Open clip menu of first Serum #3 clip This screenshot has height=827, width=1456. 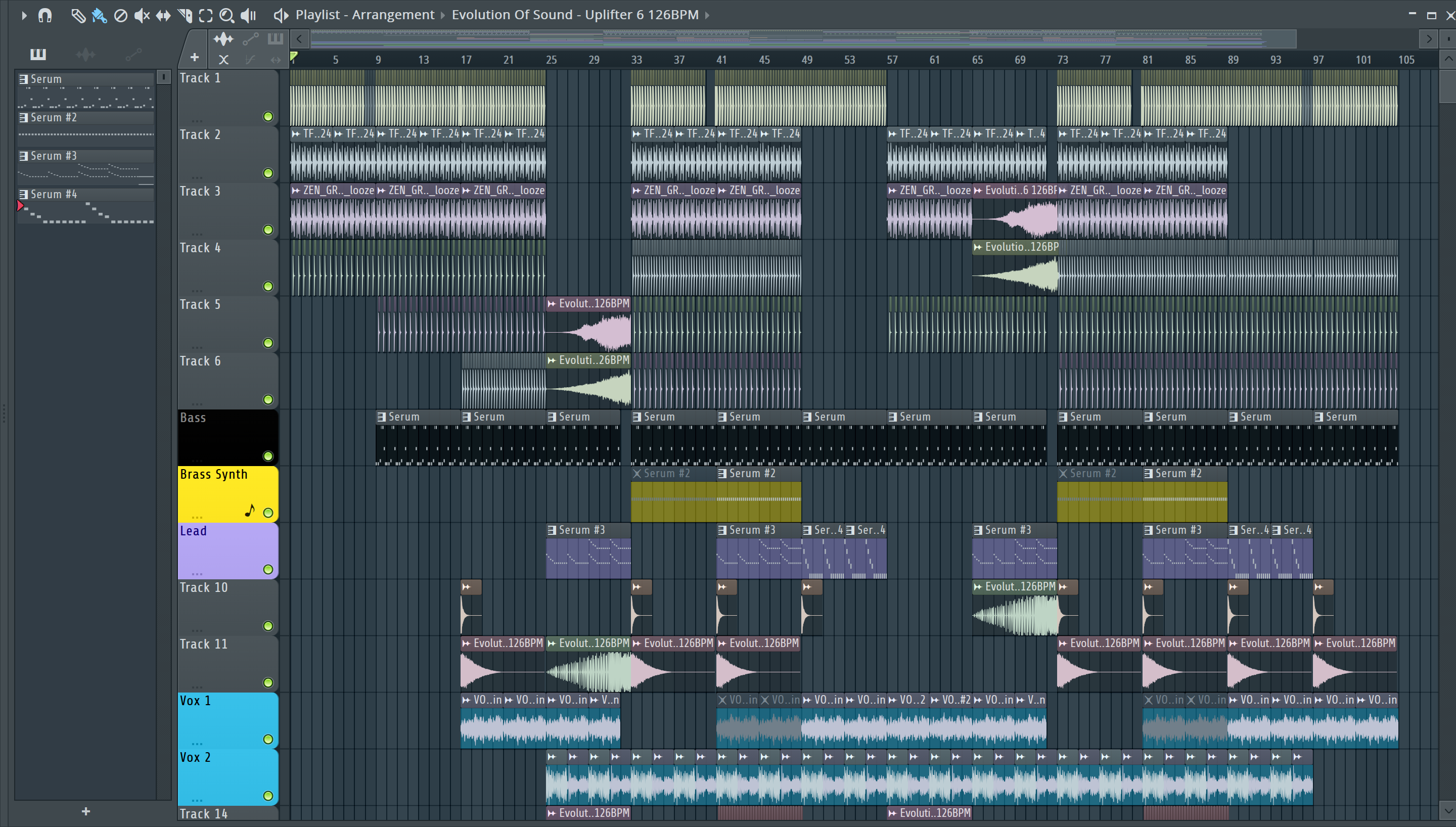pos(552,530)
